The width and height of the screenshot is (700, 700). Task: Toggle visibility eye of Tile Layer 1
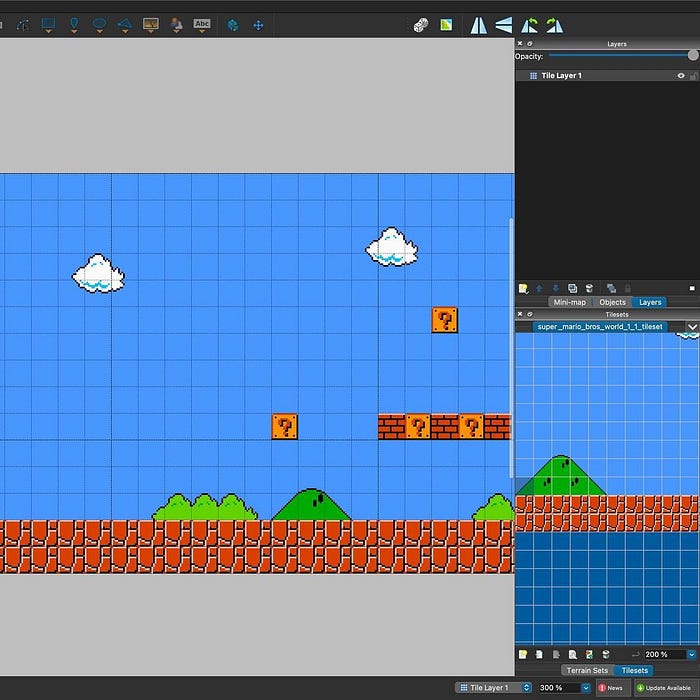click(x=681, y=76)
